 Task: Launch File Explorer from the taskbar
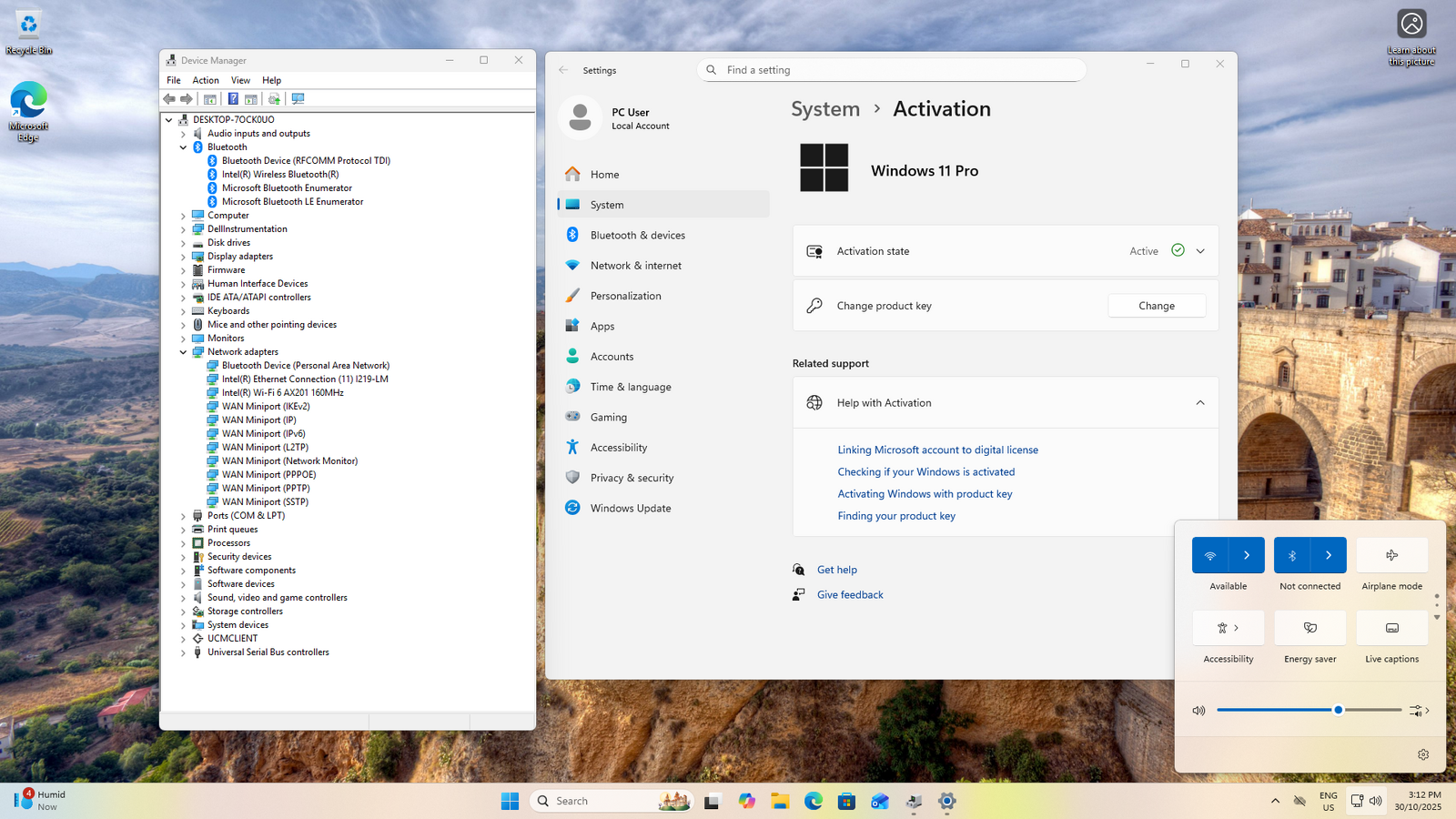(780, 801)
